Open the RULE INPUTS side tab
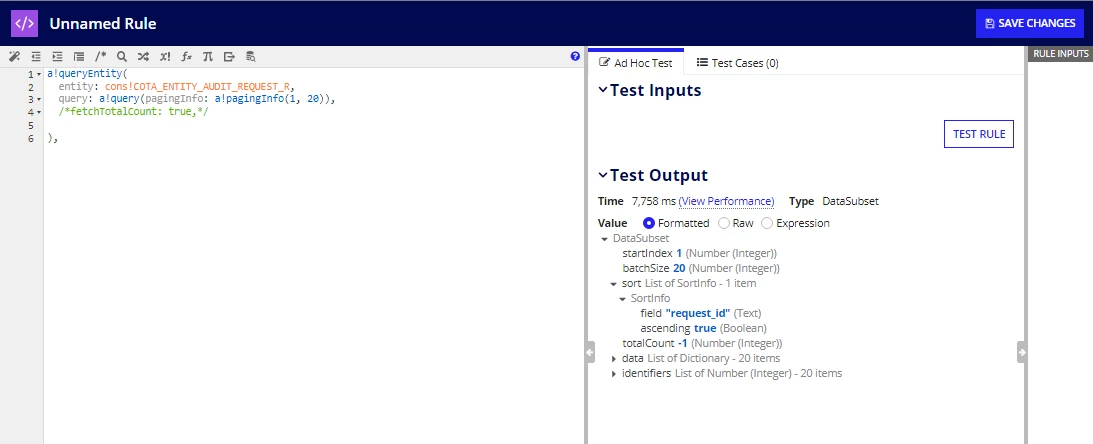1093x444 pixels. (1060, 54)
